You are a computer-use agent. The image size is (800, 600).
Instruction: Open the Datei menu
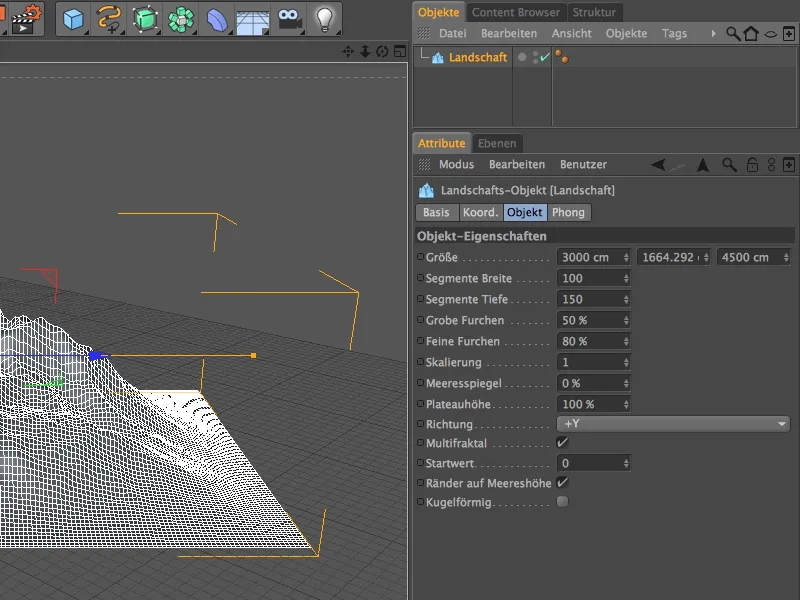click(453, 34)
